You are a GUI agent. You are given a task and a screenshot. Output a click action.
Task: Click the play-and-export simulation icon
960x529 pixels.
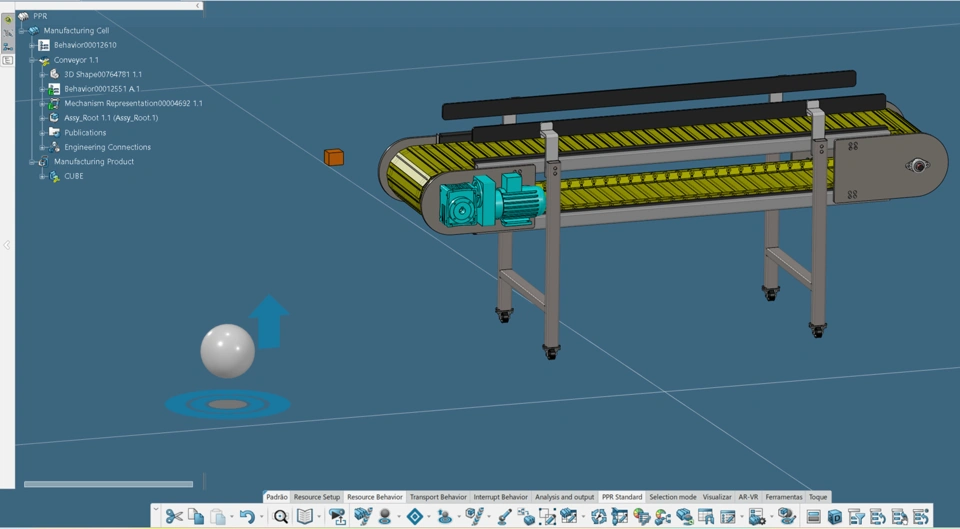click(337, 516)
